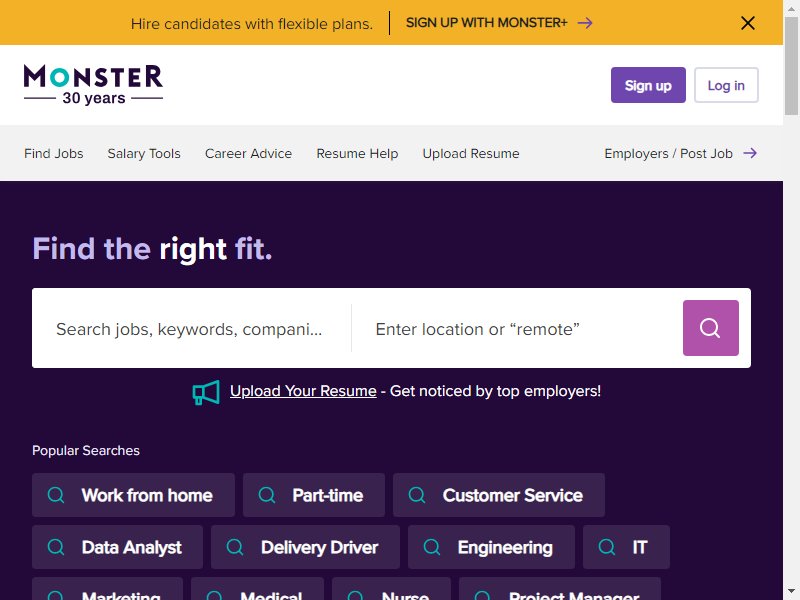Click the Find the right fit. headline
This screenshot has width=800, height=600.
152,249
